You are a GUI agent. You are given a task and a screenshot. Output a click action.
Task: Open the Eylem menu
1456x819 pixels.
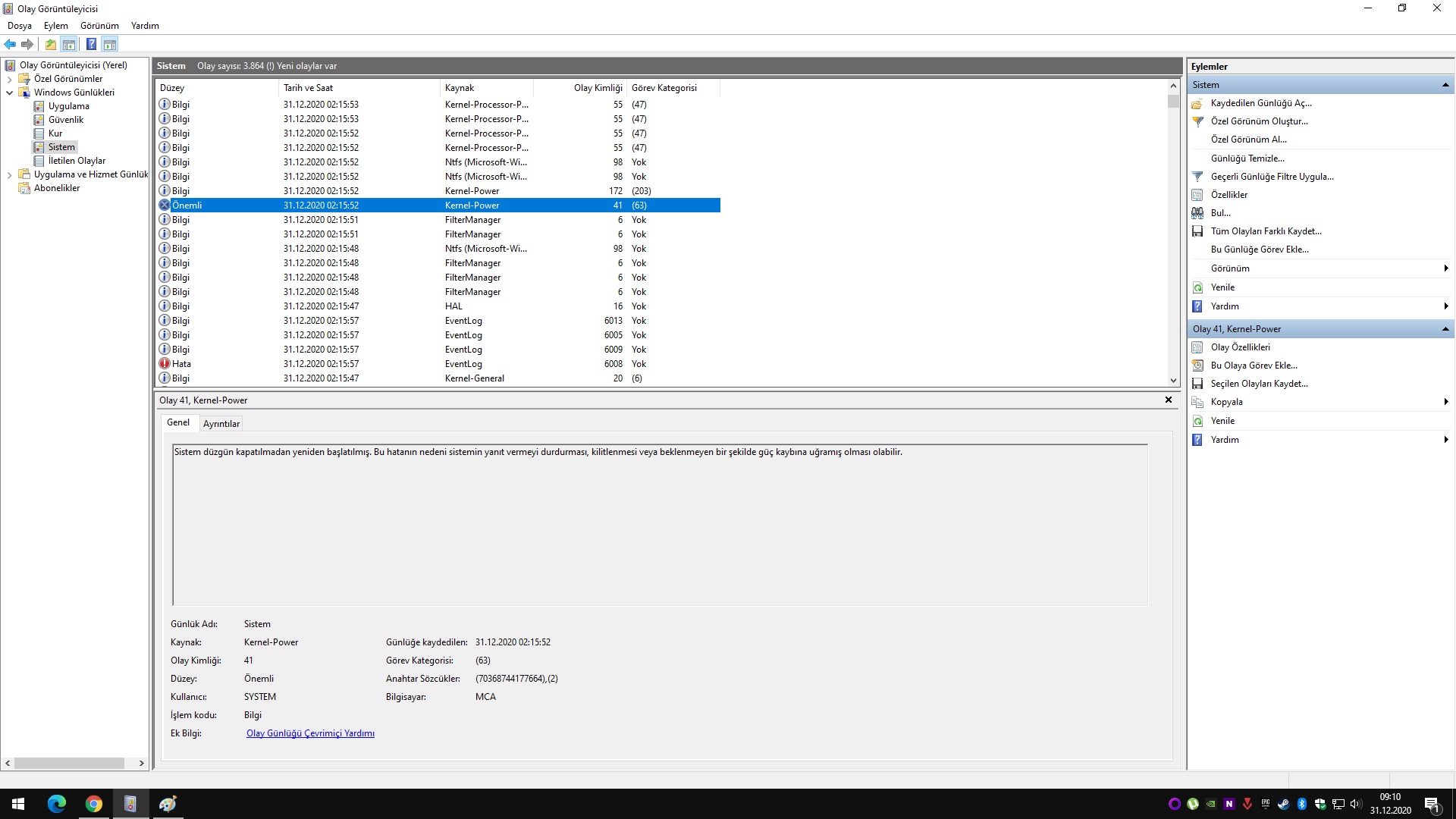[x=55, y=26]
